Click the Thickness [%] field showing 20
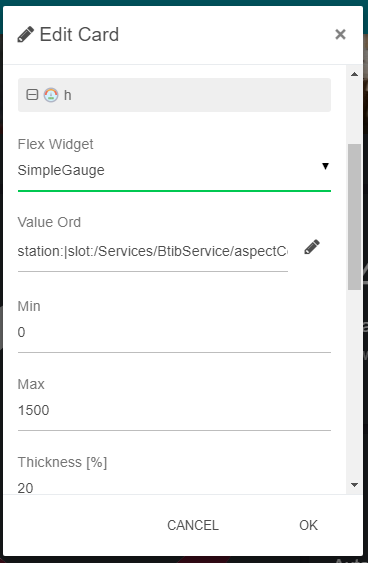 point(174,488)
